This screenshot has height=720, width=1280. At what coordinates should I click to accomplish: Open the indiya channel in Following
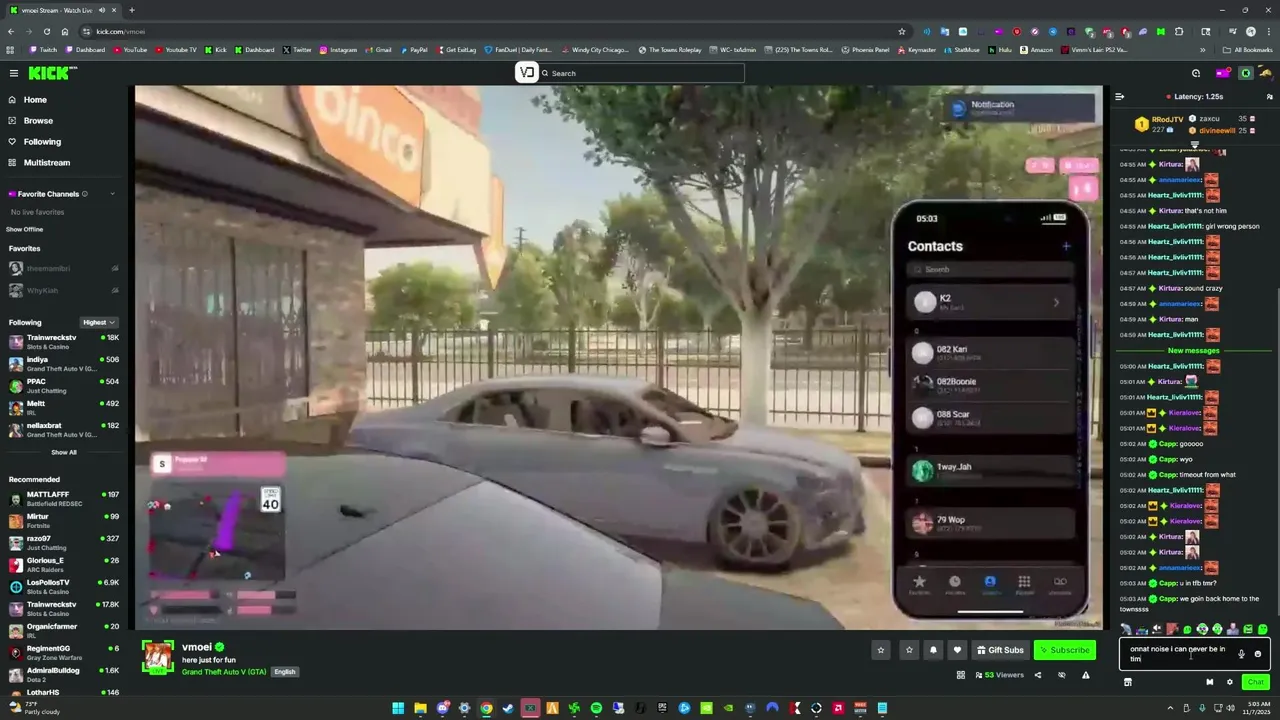click(62, 364)
